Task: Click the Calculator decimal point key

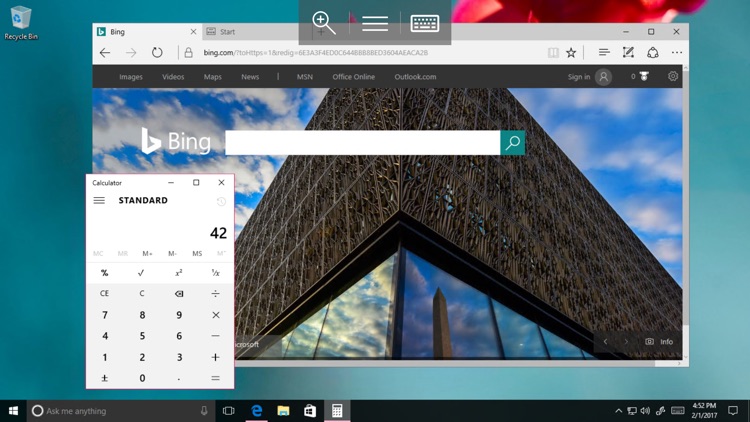Action: 179,378
